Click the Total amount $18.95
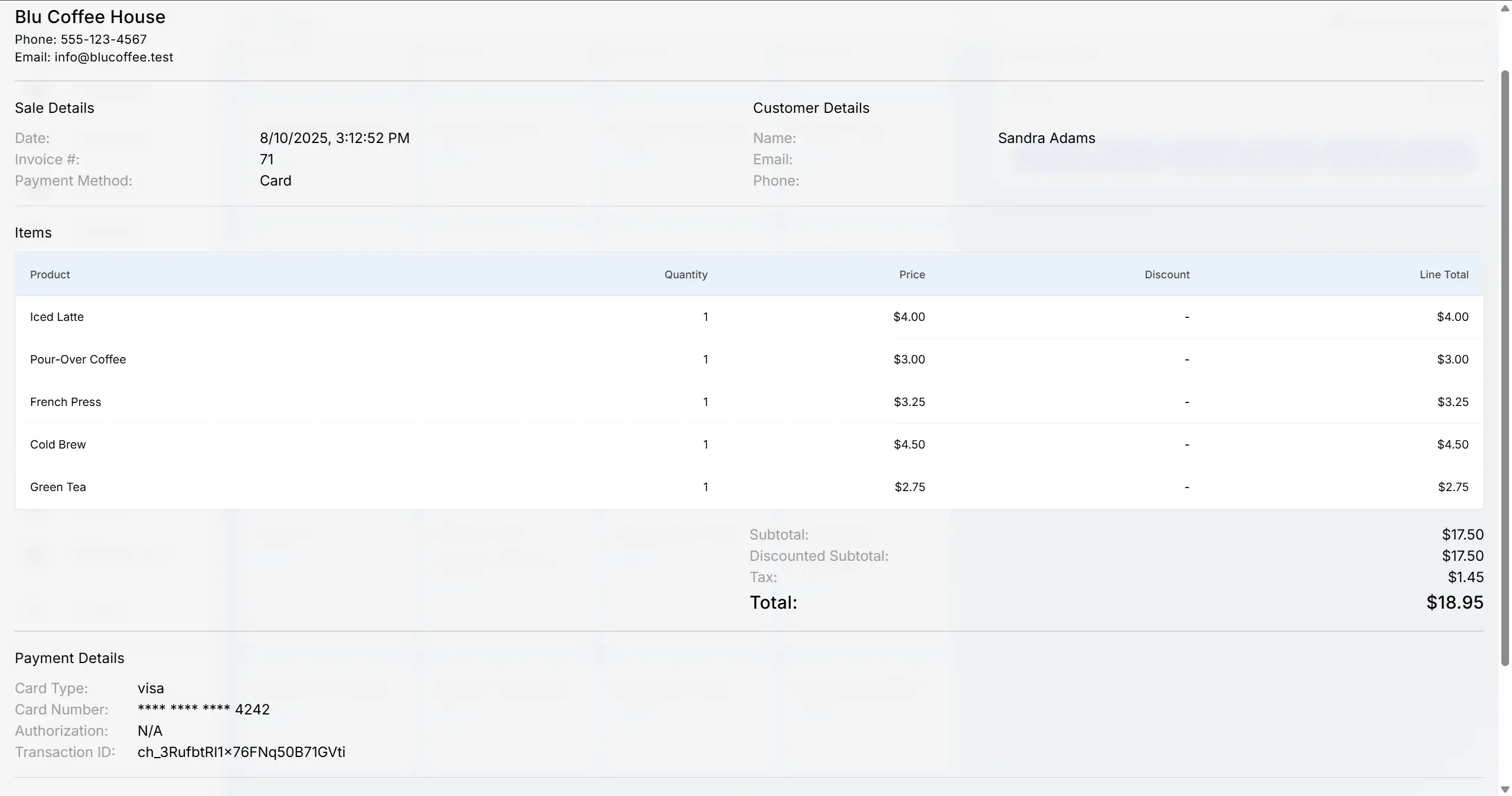Screen dimensions: 1512x796 tap(1455, 602)
